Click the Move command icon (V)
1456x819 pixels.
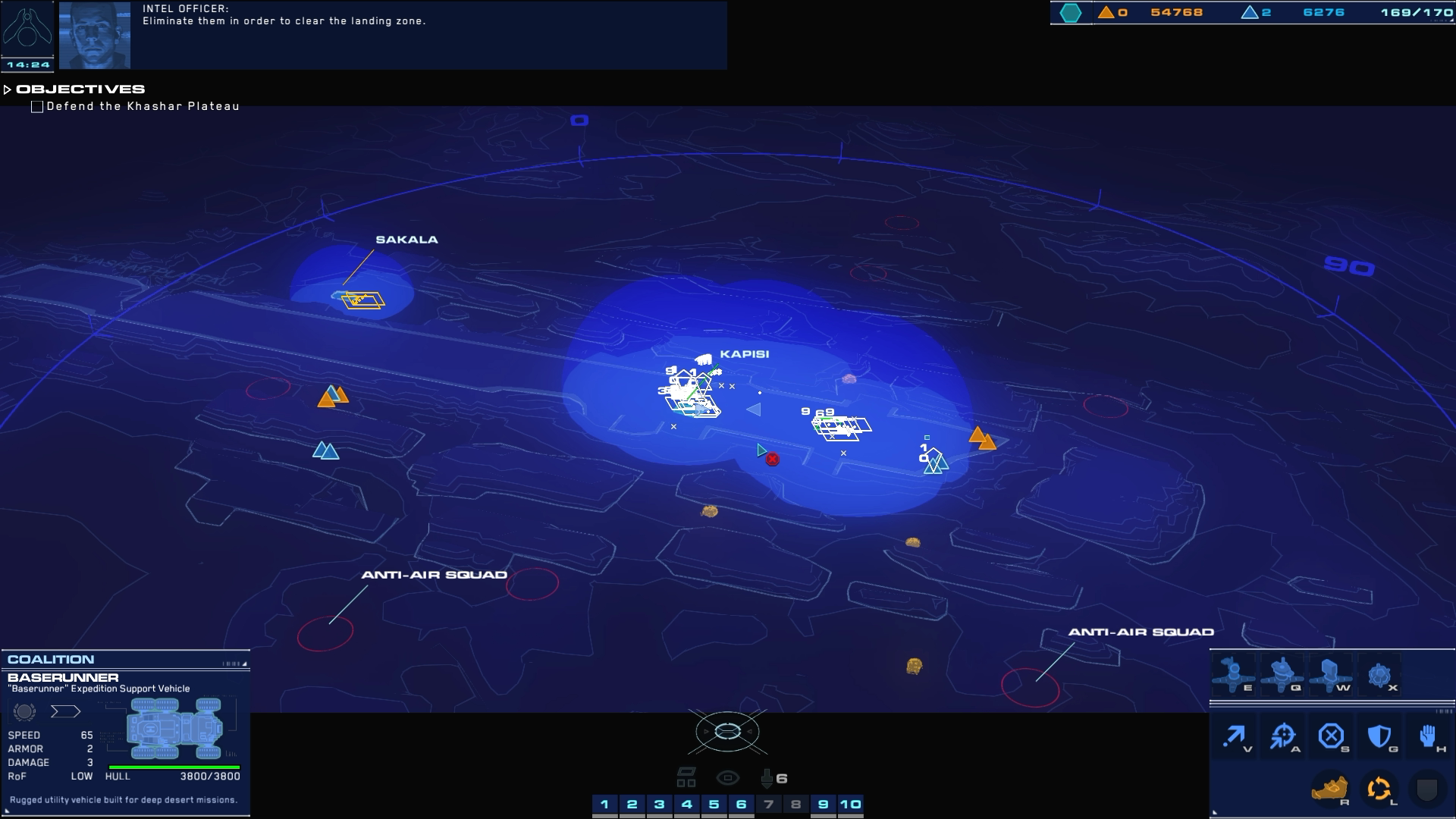click(1235, 736)
